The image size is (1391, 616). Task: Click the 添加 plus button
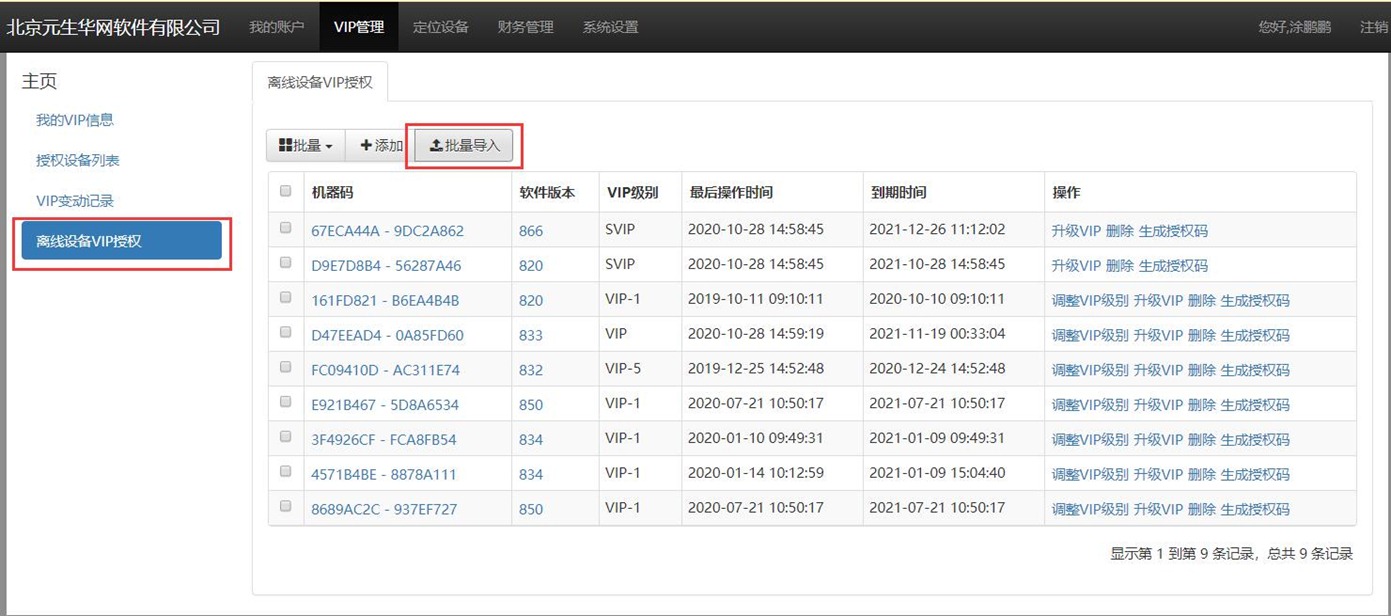(381, 146)
